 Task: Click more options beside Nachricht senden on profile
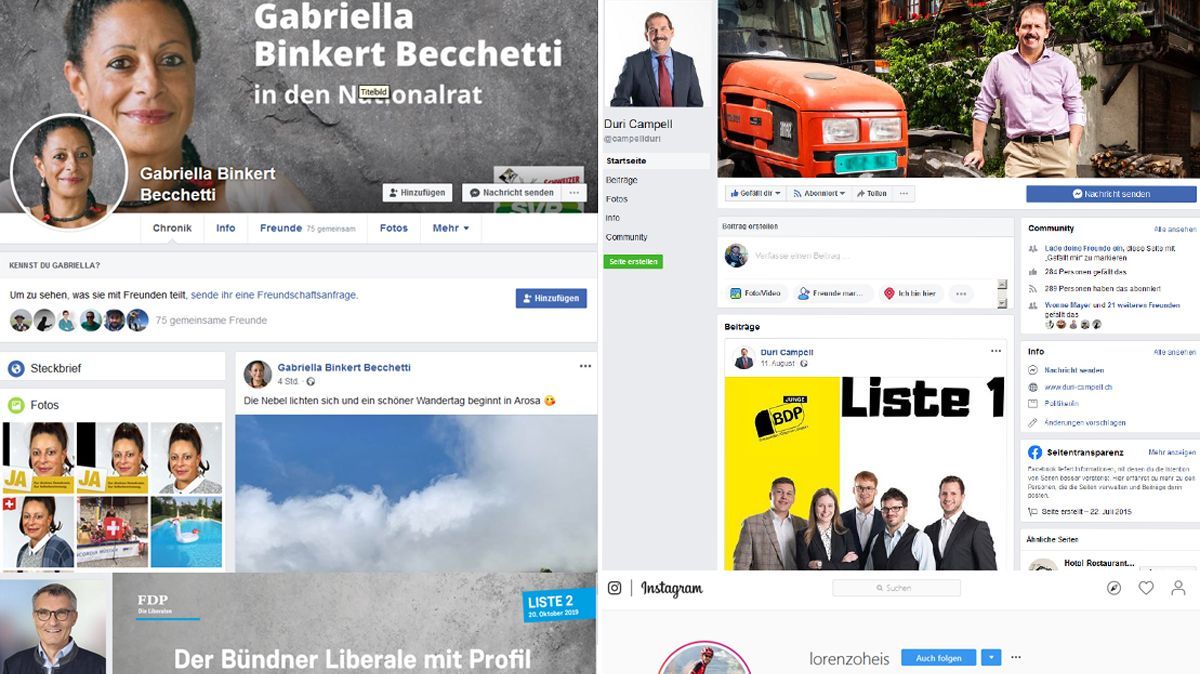573,192
